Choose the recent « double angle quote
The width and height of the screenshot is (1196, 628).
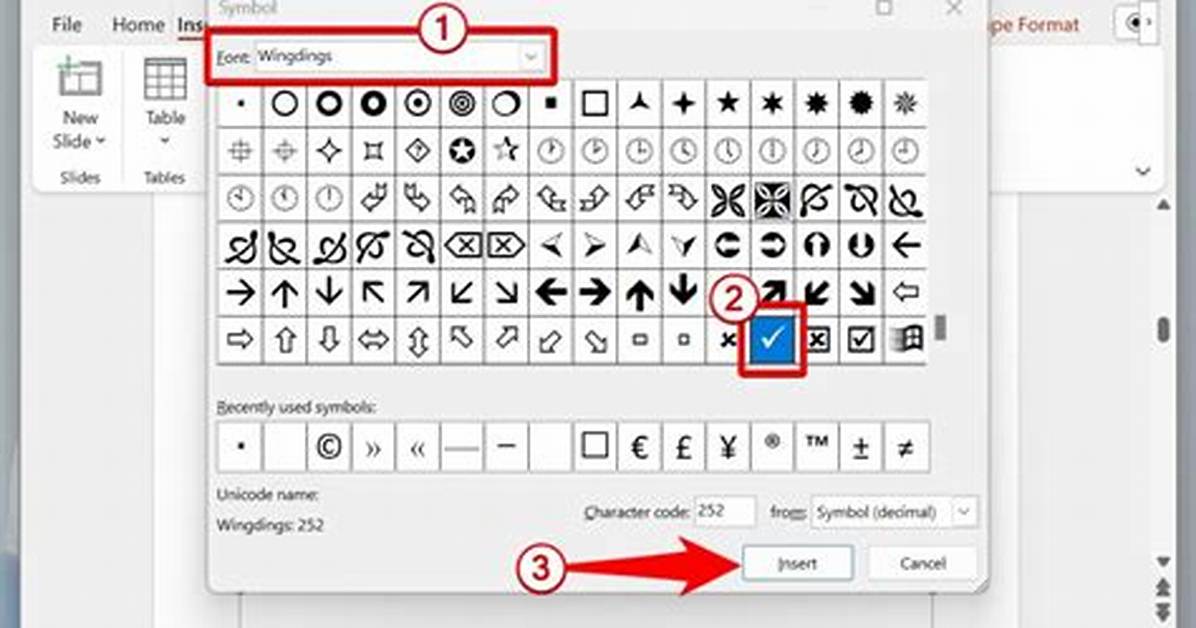coord(417,447)
